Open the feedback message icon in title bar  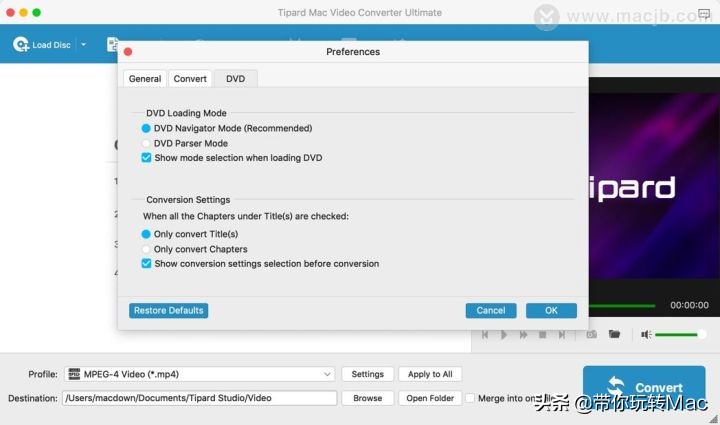tap(703, 14)
